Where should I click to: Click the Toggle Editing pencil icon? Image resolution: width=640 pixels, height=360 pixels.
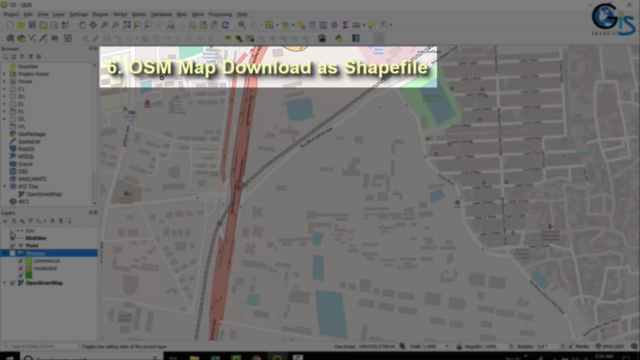(x=96, y=38)
